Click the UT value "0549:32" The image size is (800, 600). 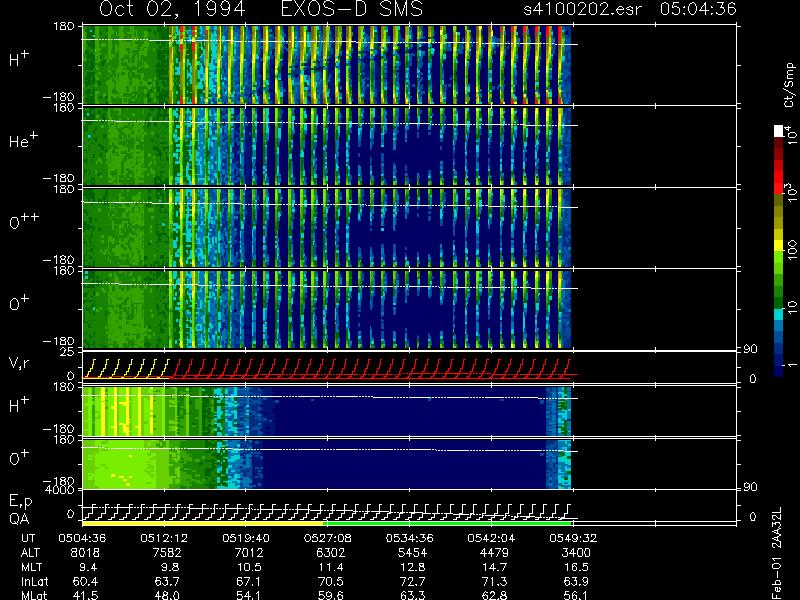573,538
